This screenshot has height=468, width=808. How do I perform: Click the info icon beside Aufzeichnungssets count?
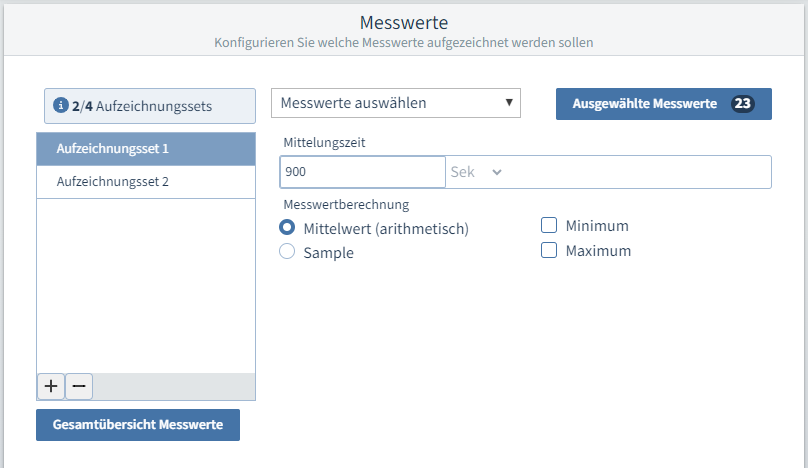(x=61, y=105)
